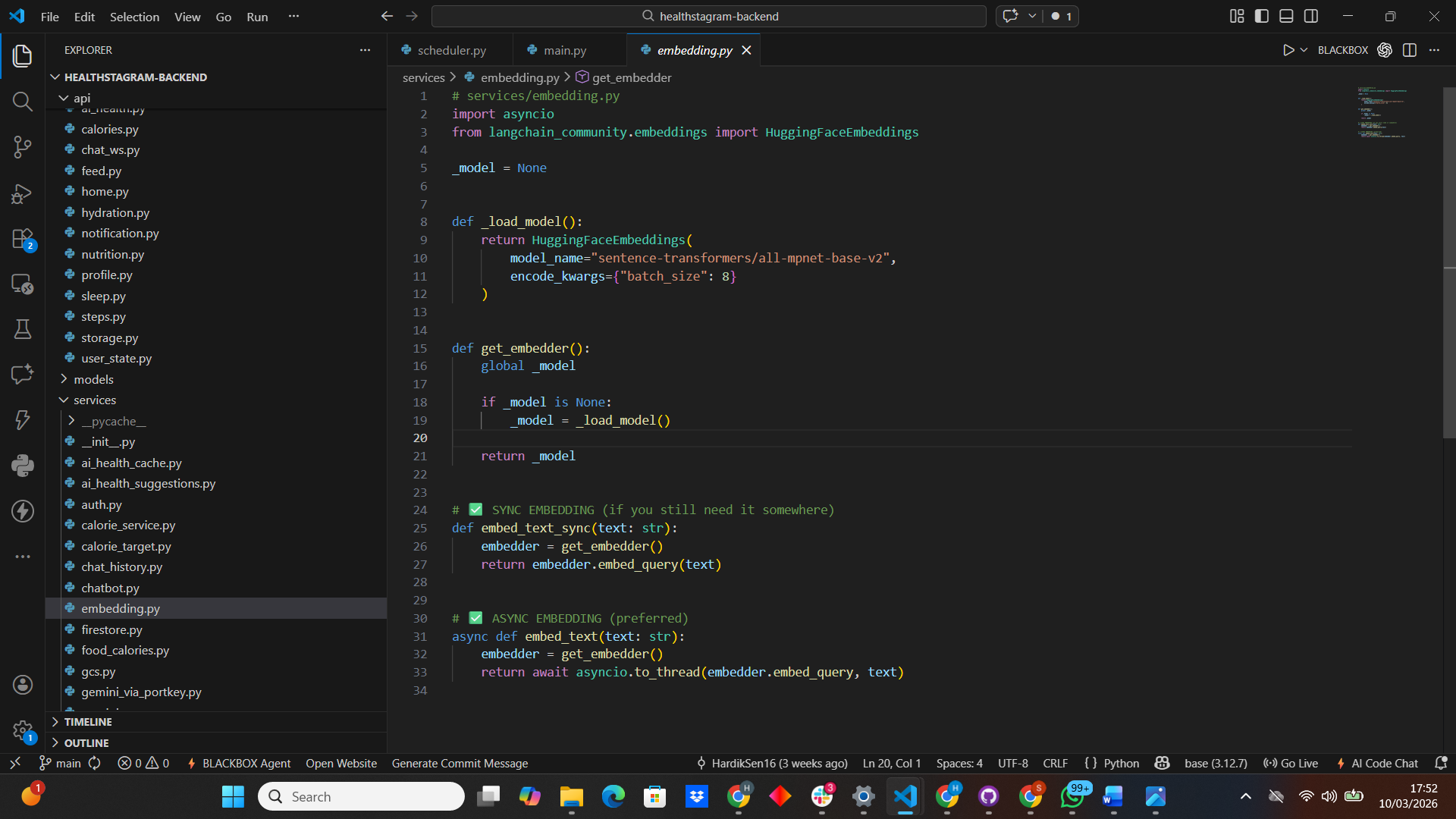This screenshot has width=1456, height=819.
Task: Expand the TIMELINE section
Action: coord(88,722)
